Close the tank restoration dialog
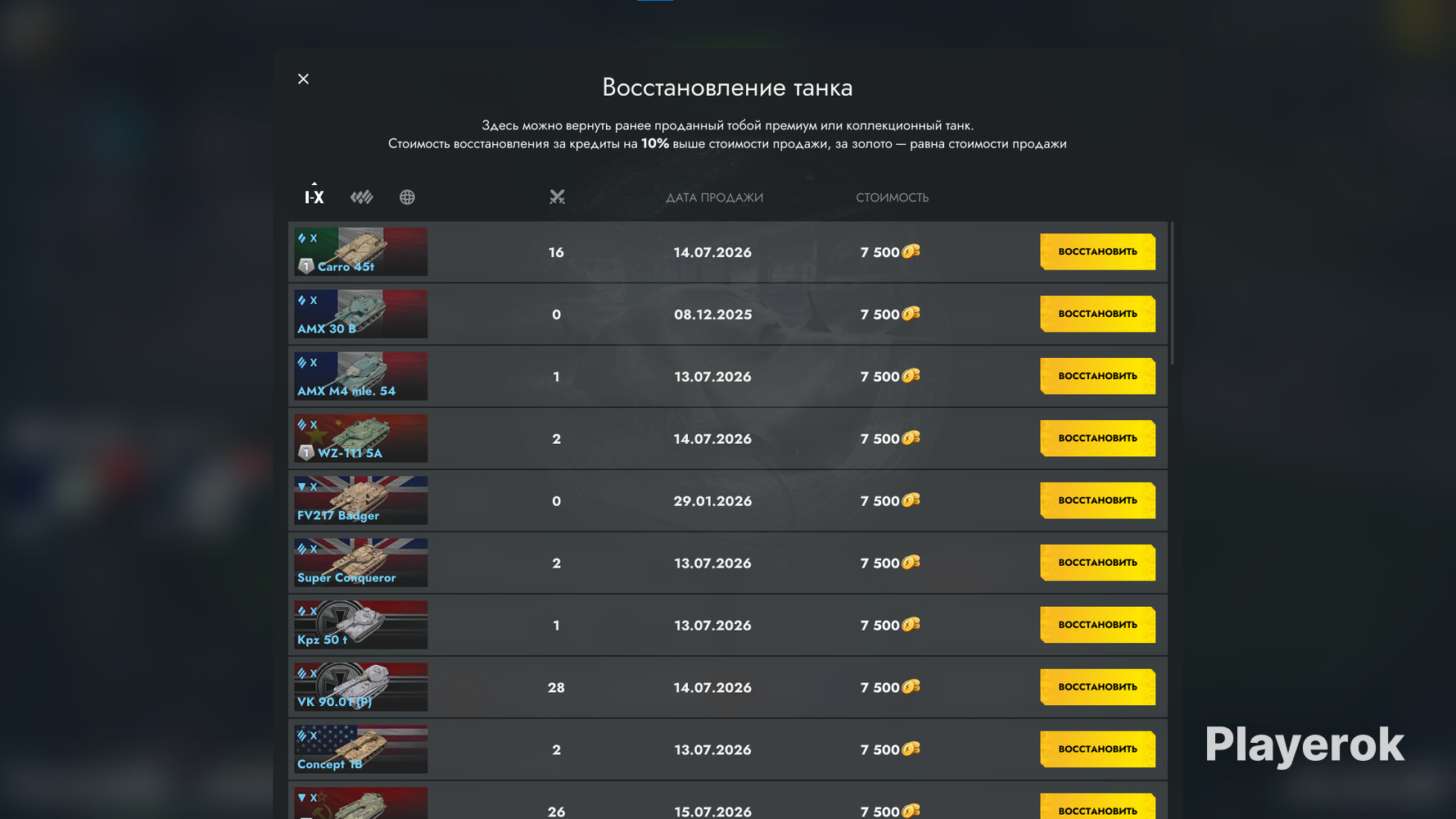The width and height of the screenshot is (1456, 819). pyautogui.click(x=303, y=79)
